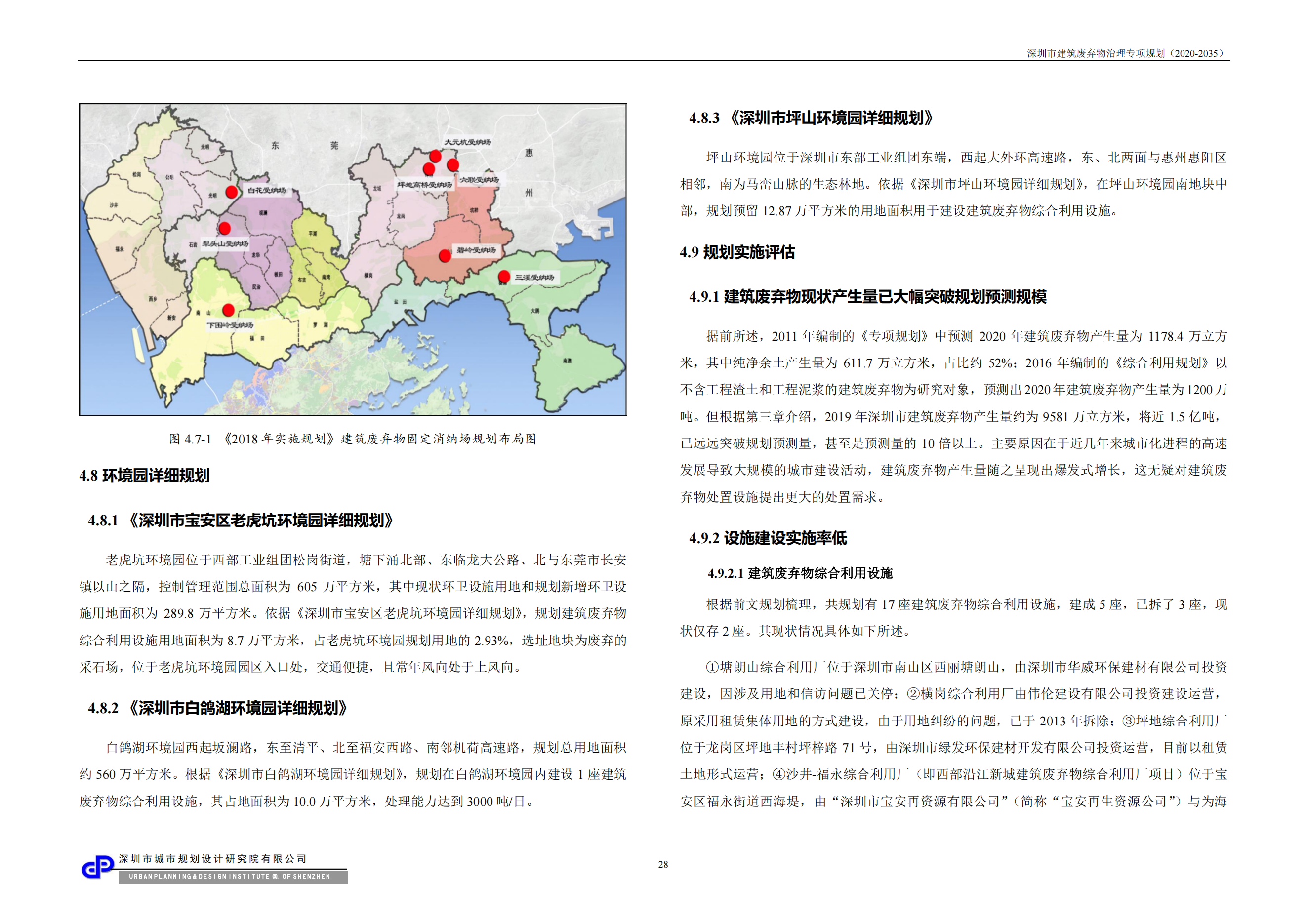This screenshot has width=1307, height=924.
Task: Click the 坪地高桥受纳场 map label
Action: coord(425,185)
